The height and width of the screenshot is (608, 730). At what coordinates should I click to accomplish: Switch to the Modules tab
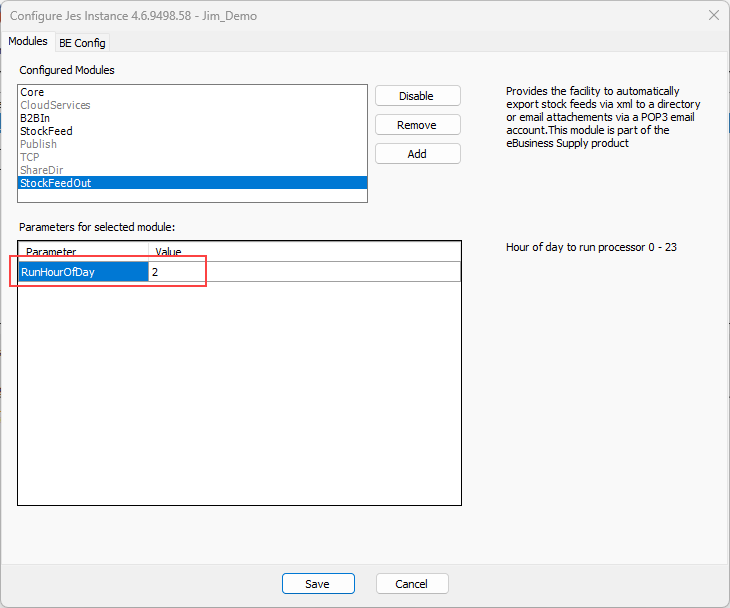pos(27,42)
